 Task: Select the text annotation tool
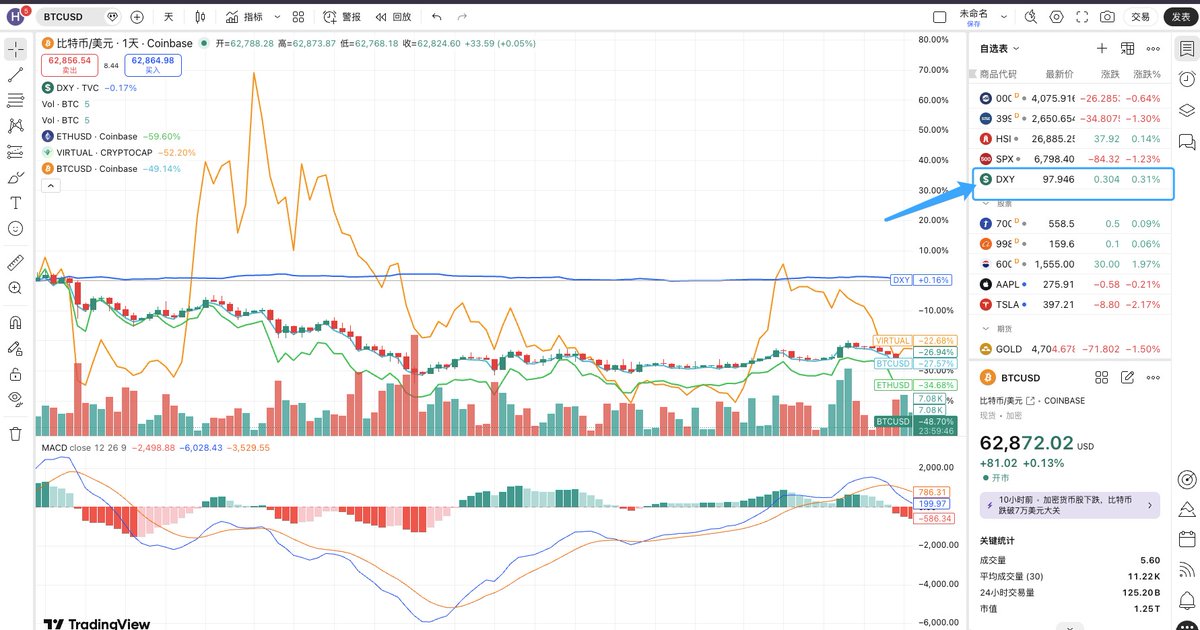coord(15,203)
